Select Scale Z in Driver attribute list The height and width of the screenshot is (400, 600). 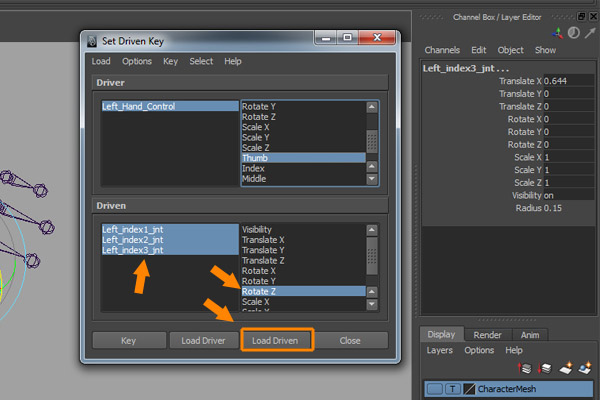(303, 148)
